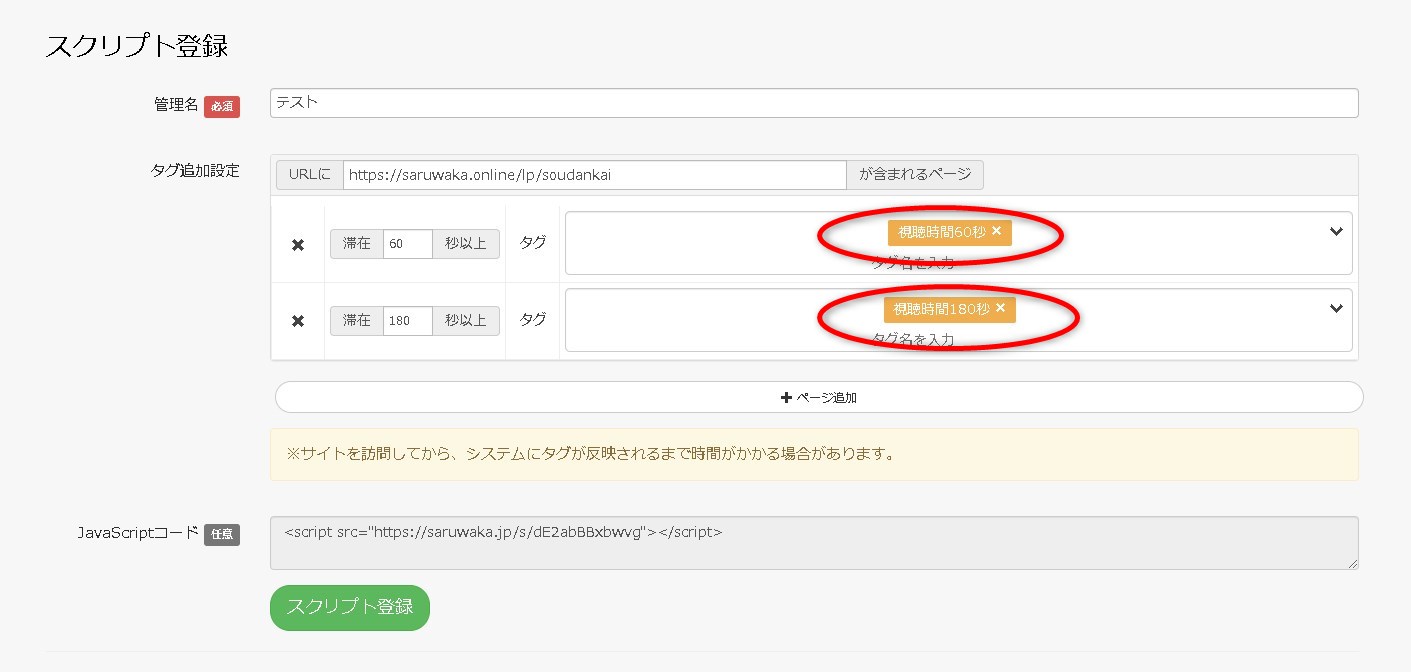Screen dimensions: 1411x672
Task: Click the 滞在 label in the 60-second row
Action: tap(357, 244)
